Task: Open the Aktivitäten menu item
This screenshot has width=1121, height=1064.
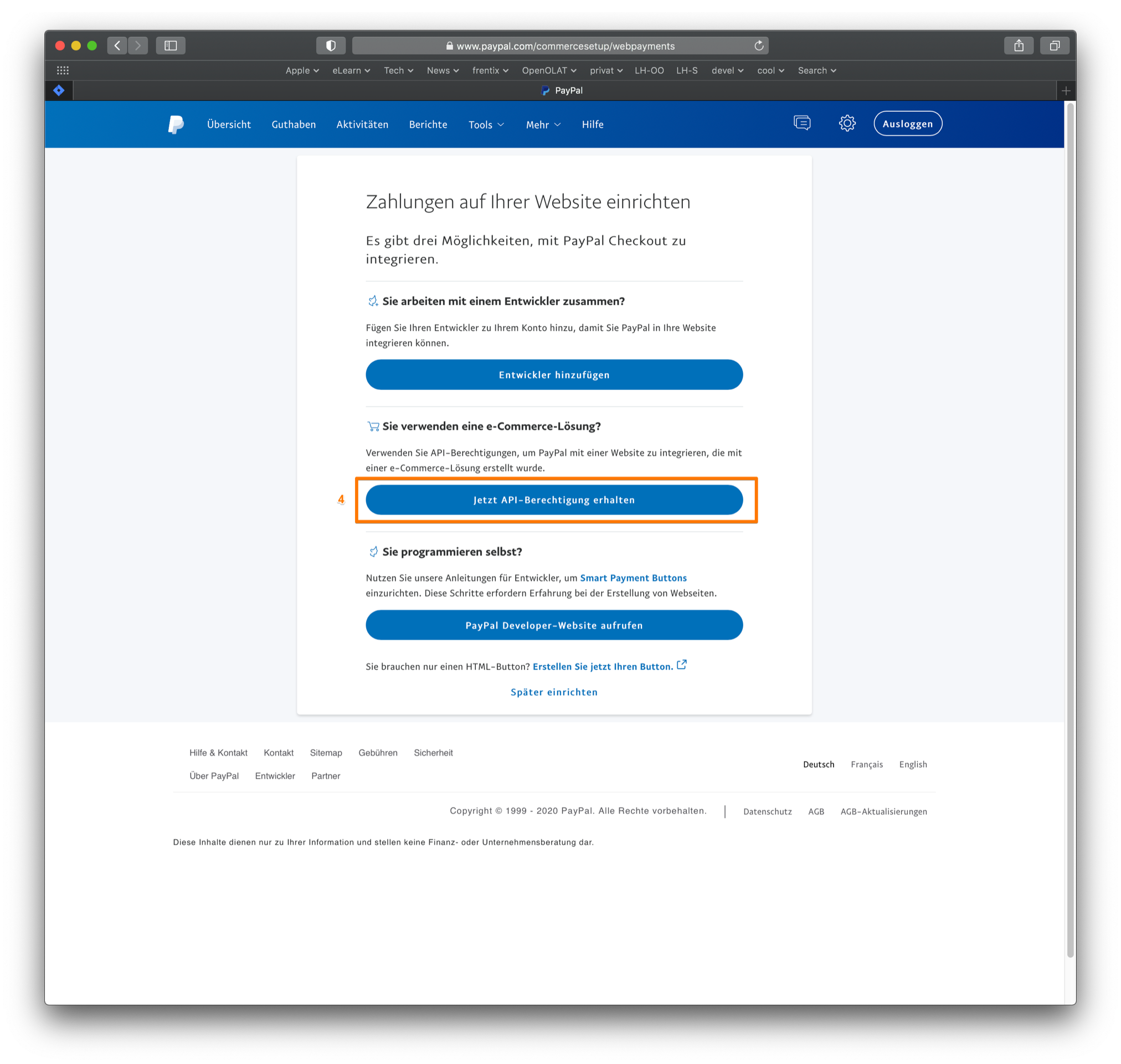Action: pos(362,124)
